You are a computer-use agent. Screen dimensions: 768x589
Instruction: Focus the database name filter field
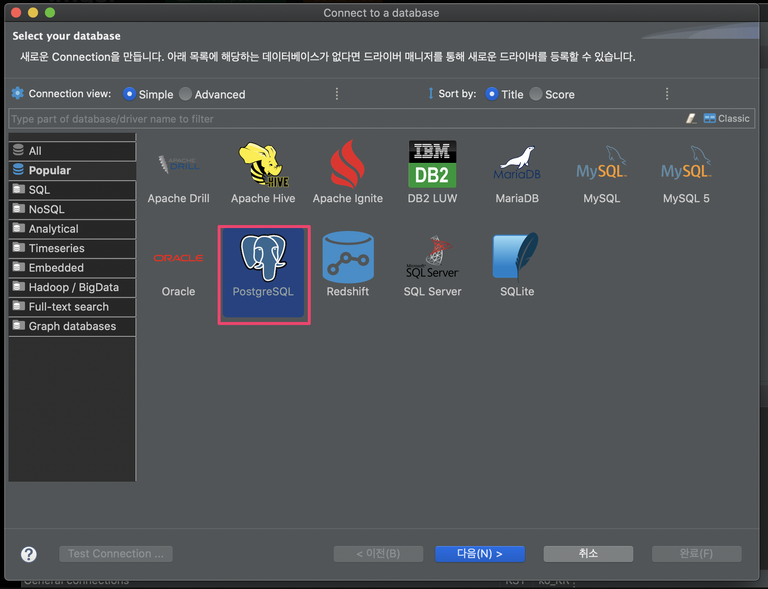pyautogui.click(x=343, y=118)
